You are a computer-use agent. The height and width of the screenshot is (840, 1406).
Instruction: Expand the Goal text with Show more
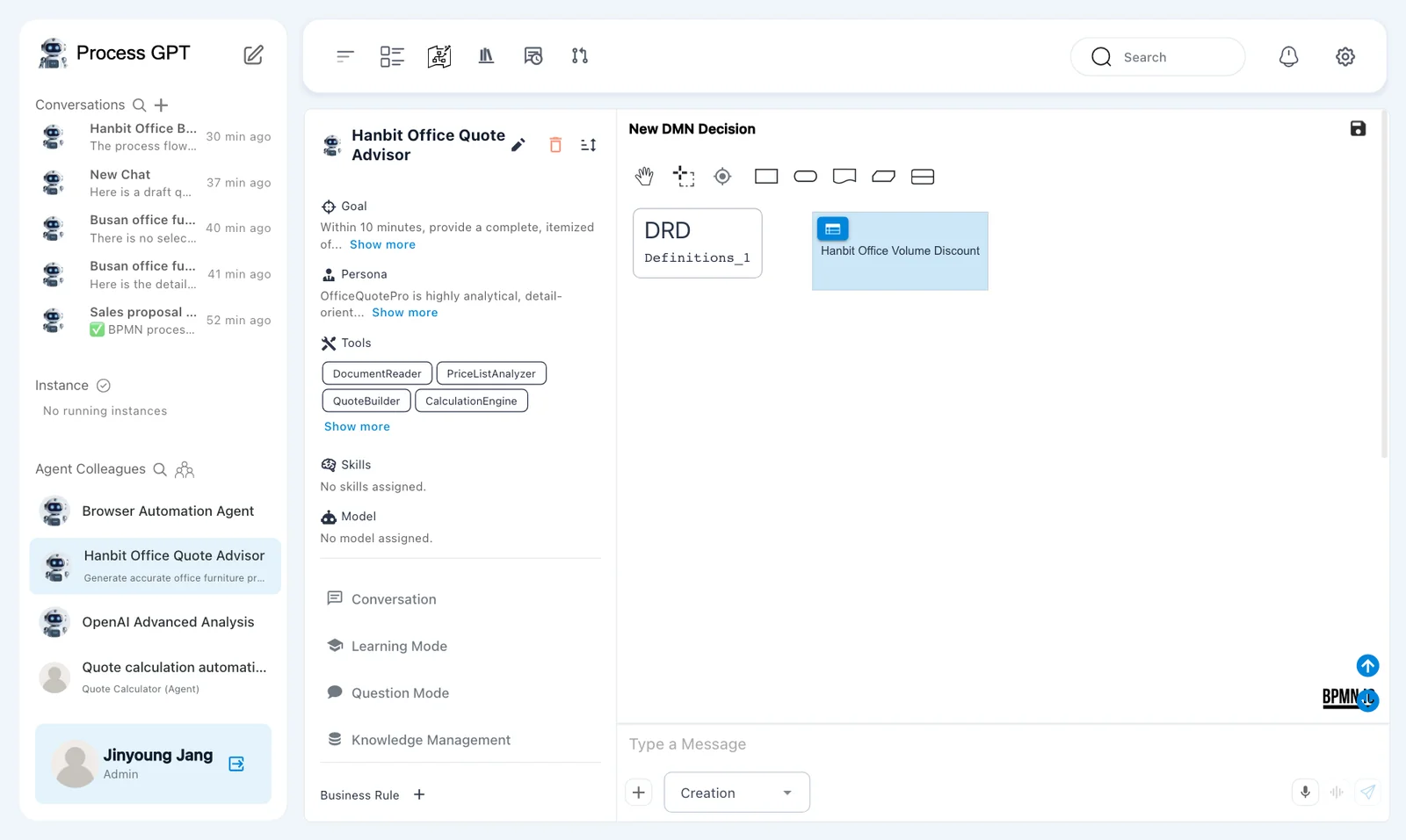(x=382, y=244)
